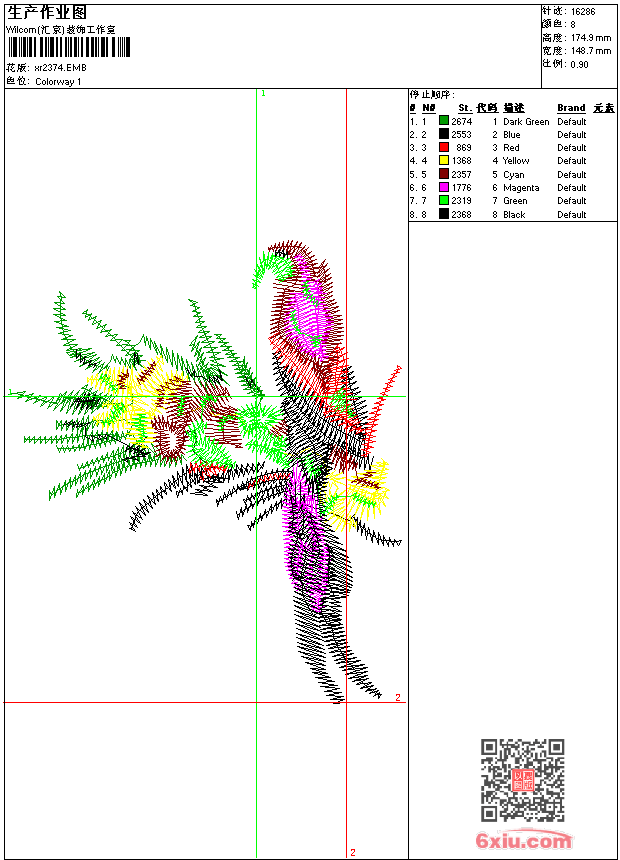
Task: Click stitch count 869 in the Red row
Action: [x=464, y=148]
